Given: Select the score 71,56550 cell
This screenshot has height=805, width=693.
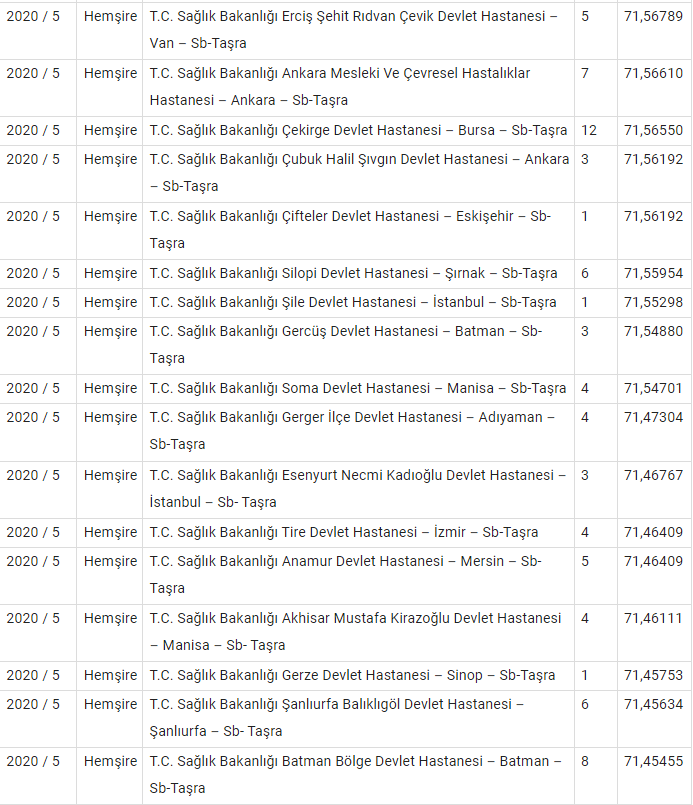Looking at the screenshot, I should pos(654,130).
